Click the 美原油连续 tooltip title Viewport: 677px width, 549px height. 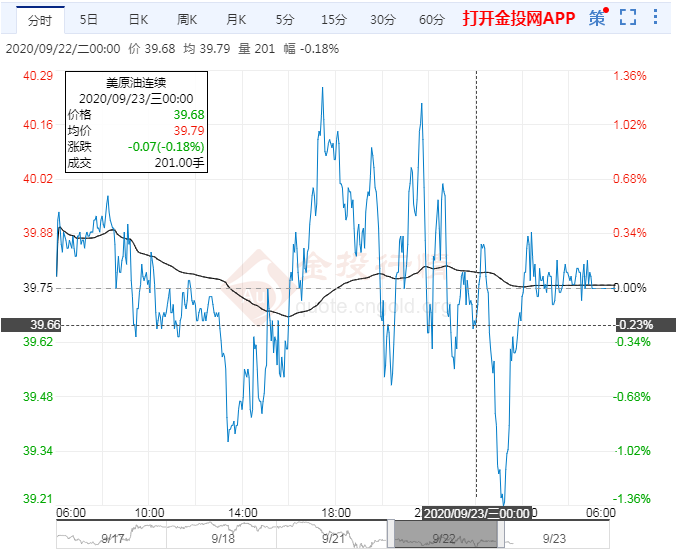pos(135,83)
